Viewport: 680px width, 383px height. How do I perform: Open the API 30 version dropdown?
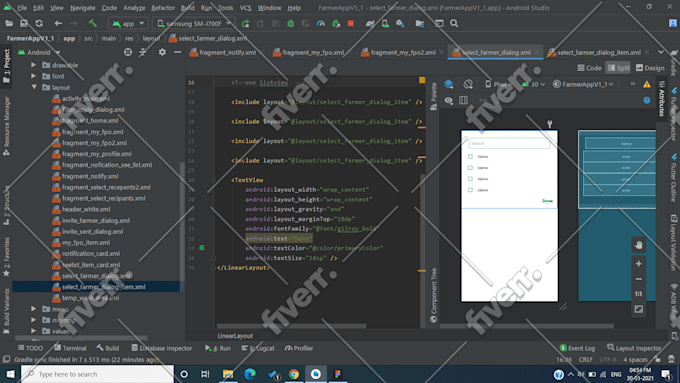[533, 84]
